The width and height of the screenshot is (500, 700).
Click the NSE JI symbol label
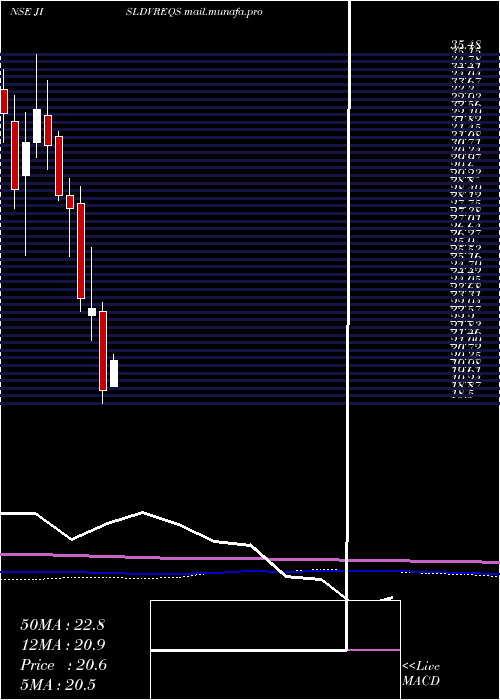coord(26,12)
